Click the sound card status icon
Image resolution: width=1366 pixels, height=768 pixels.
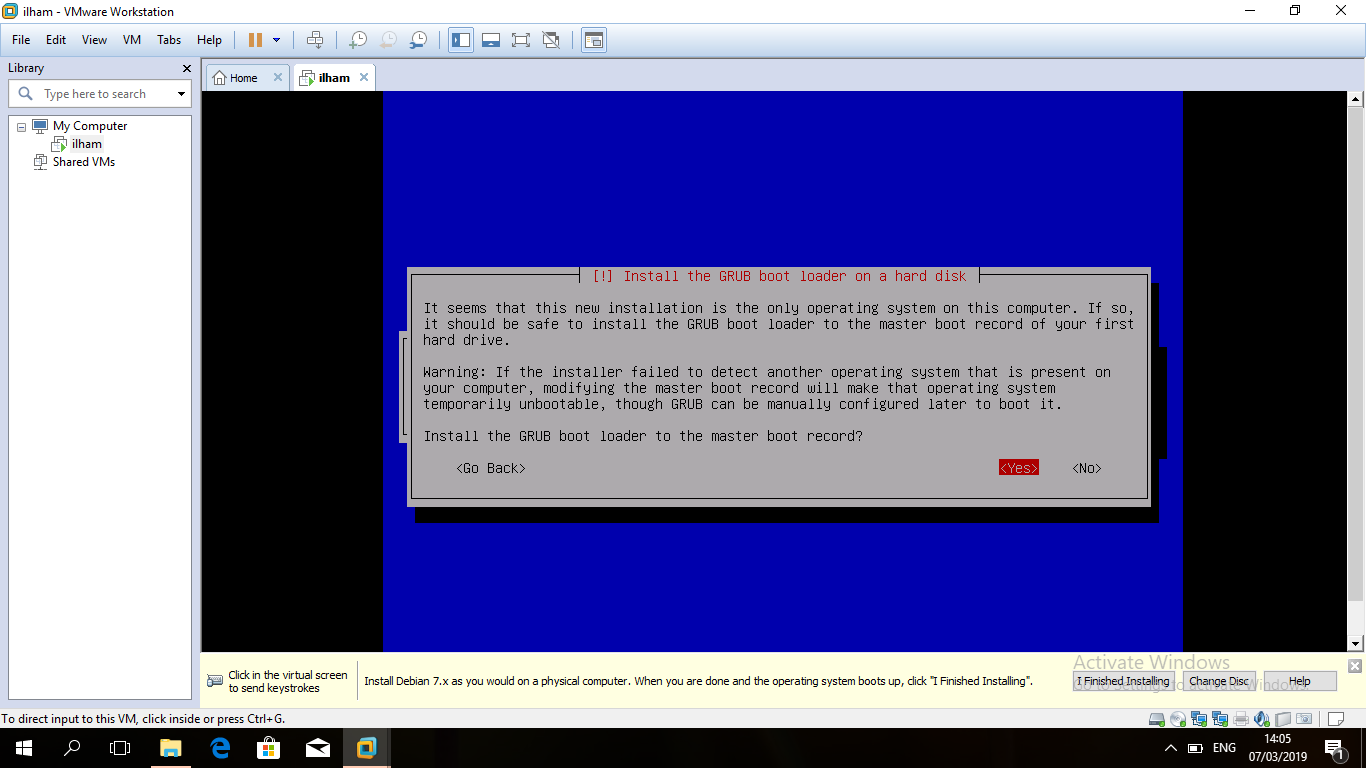1261,718
